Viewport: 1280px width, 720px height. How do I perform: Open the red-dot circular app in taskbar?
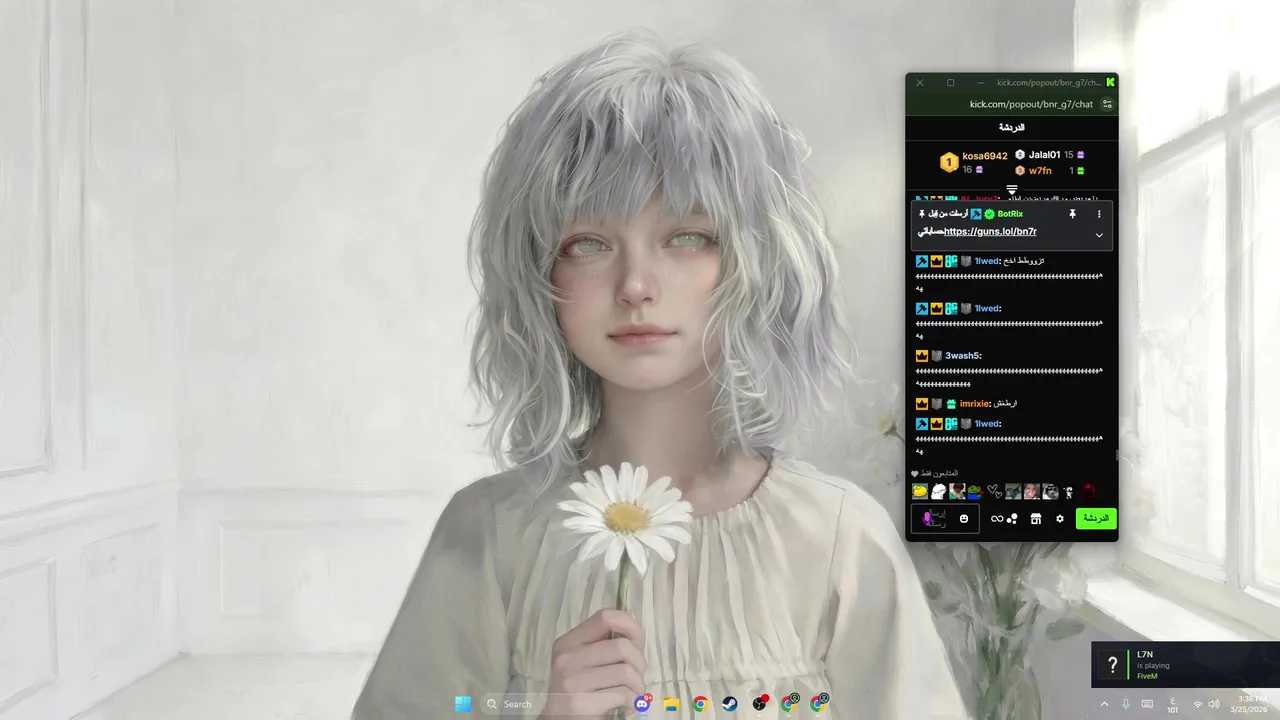click(x=760, y=704)
